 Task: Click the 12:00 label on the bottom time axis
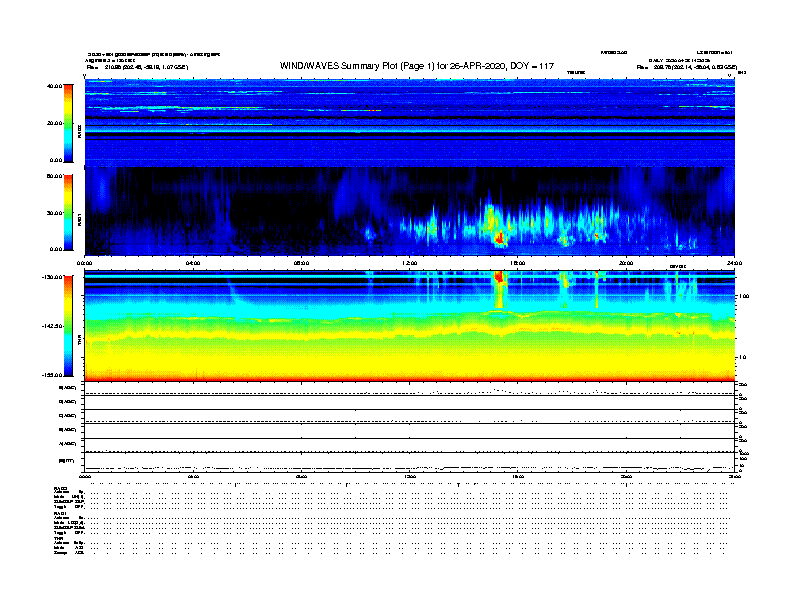point(410,476)
